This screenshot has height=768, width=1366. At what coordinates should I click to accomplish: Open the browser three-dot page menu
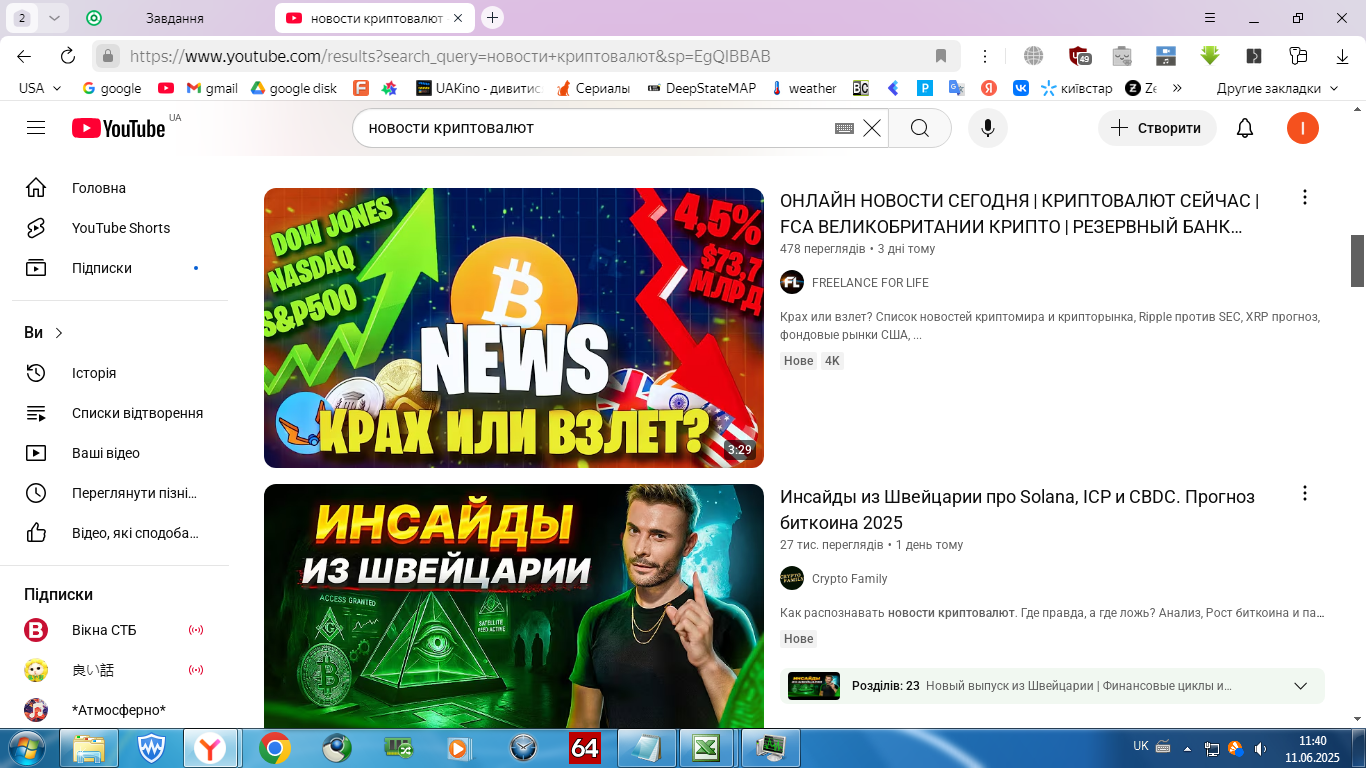[985, 56]
